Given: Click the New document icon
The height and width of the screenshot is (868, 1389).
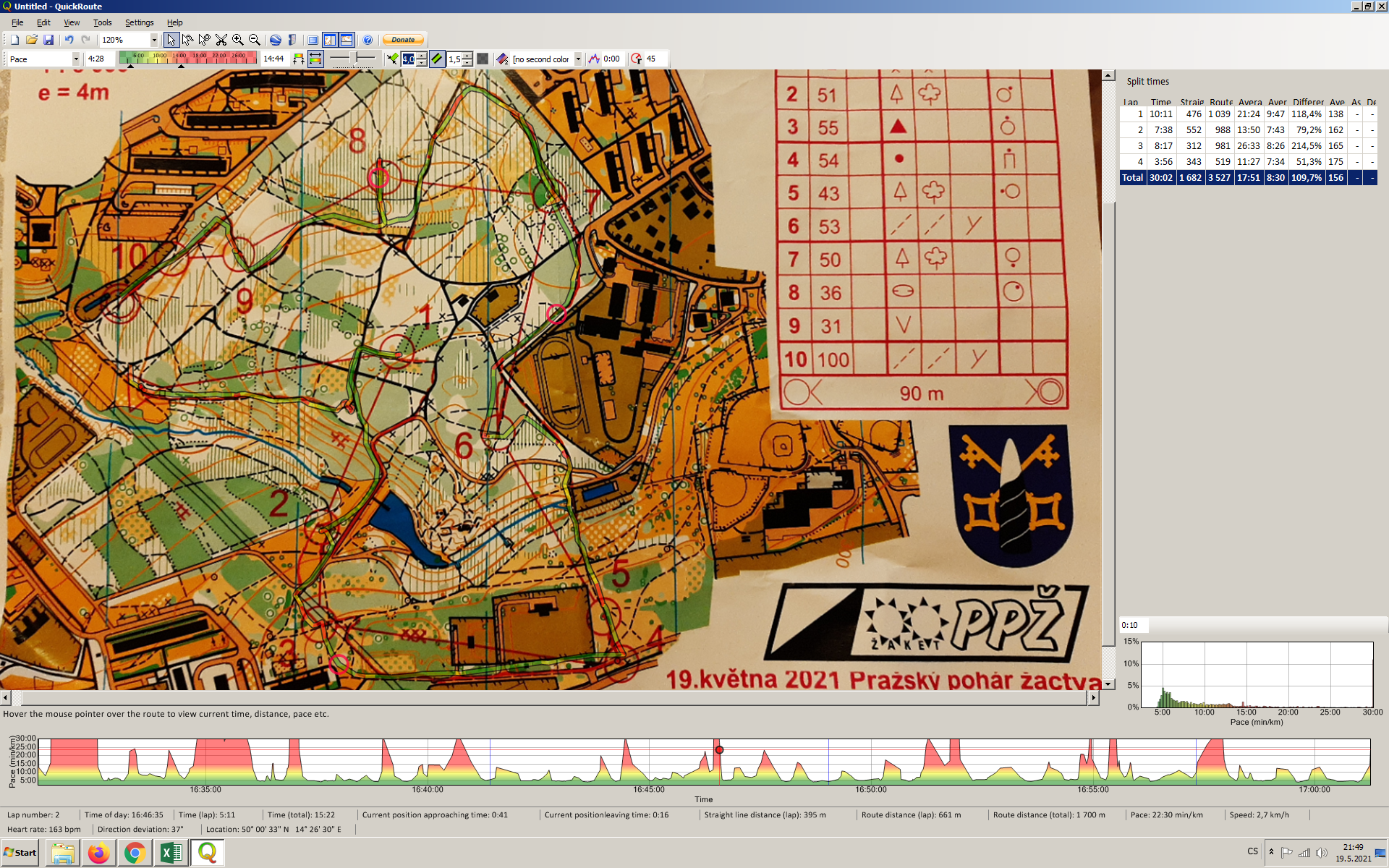Looking at the screenshot, I should coord(14,40).
